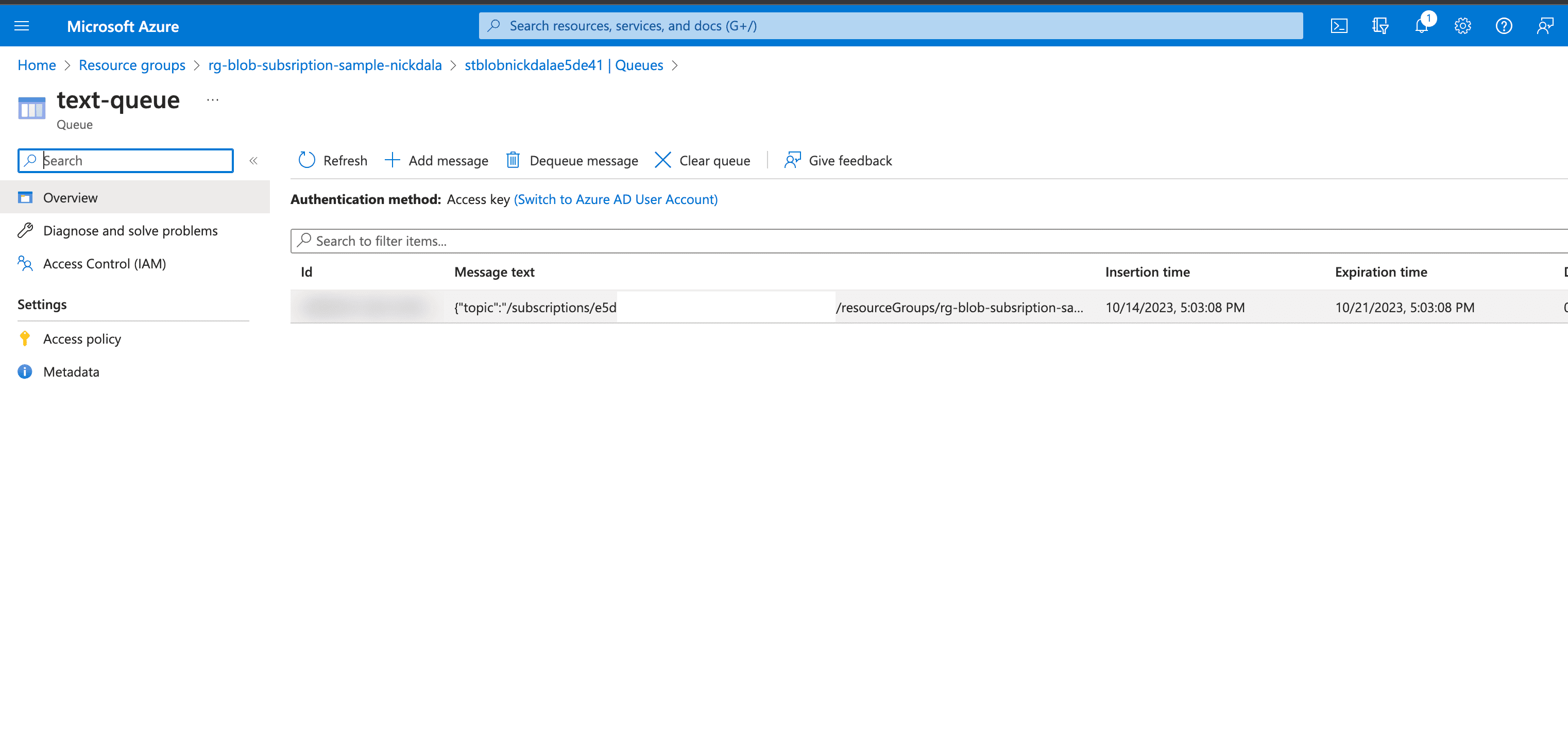Click the Overview menu icon

click(x=25, y=197)
